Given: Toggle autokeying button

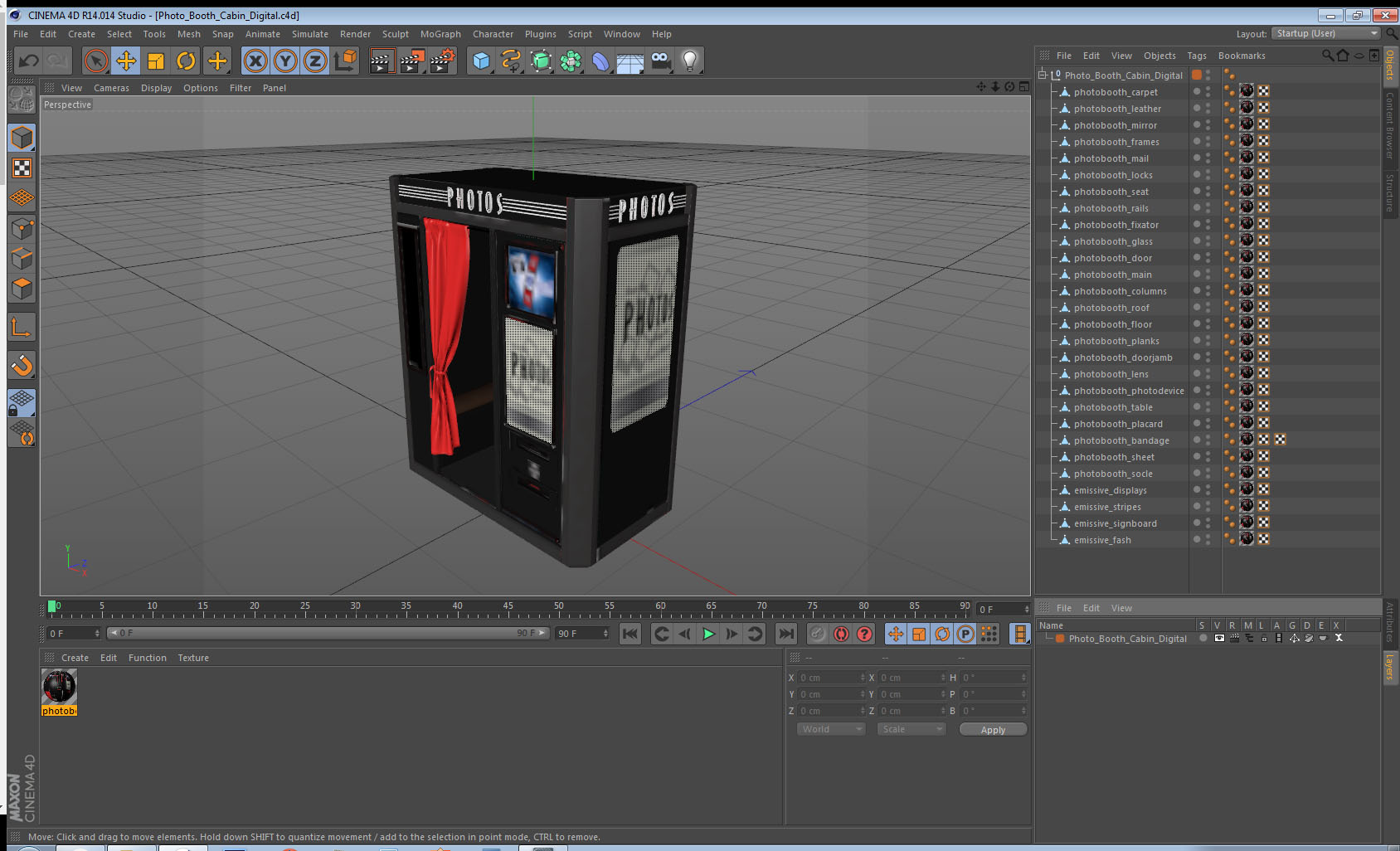Looking at the screenshot, I should click(841, 634).
